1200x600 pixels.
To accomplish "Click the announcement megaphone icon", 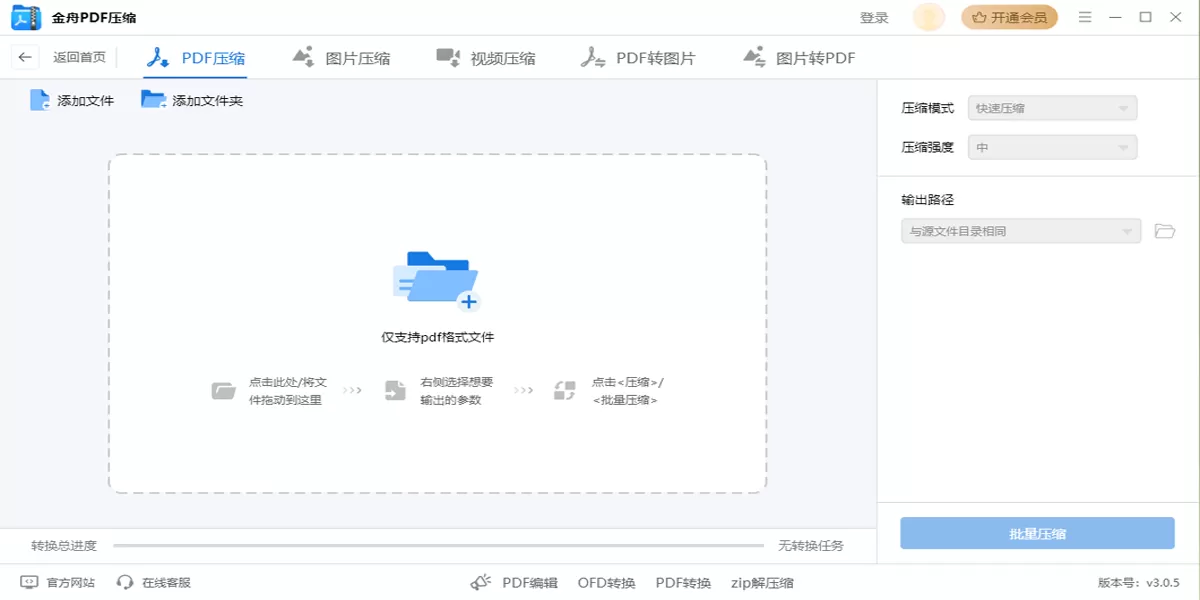I will (481, 582).
